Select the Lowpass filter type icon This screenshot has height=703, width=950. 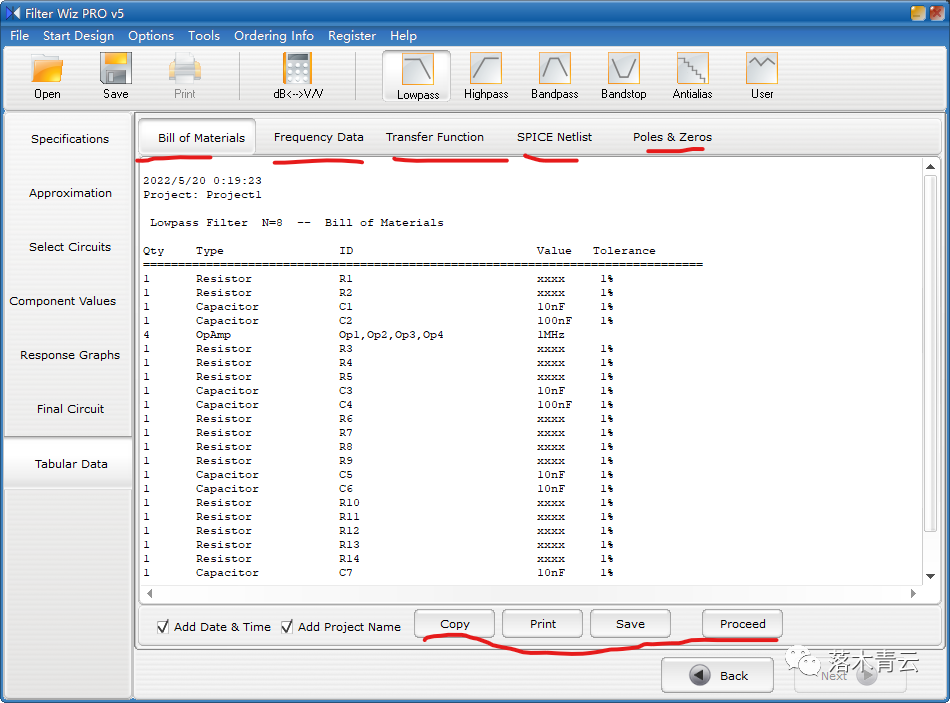coord(417,70)
